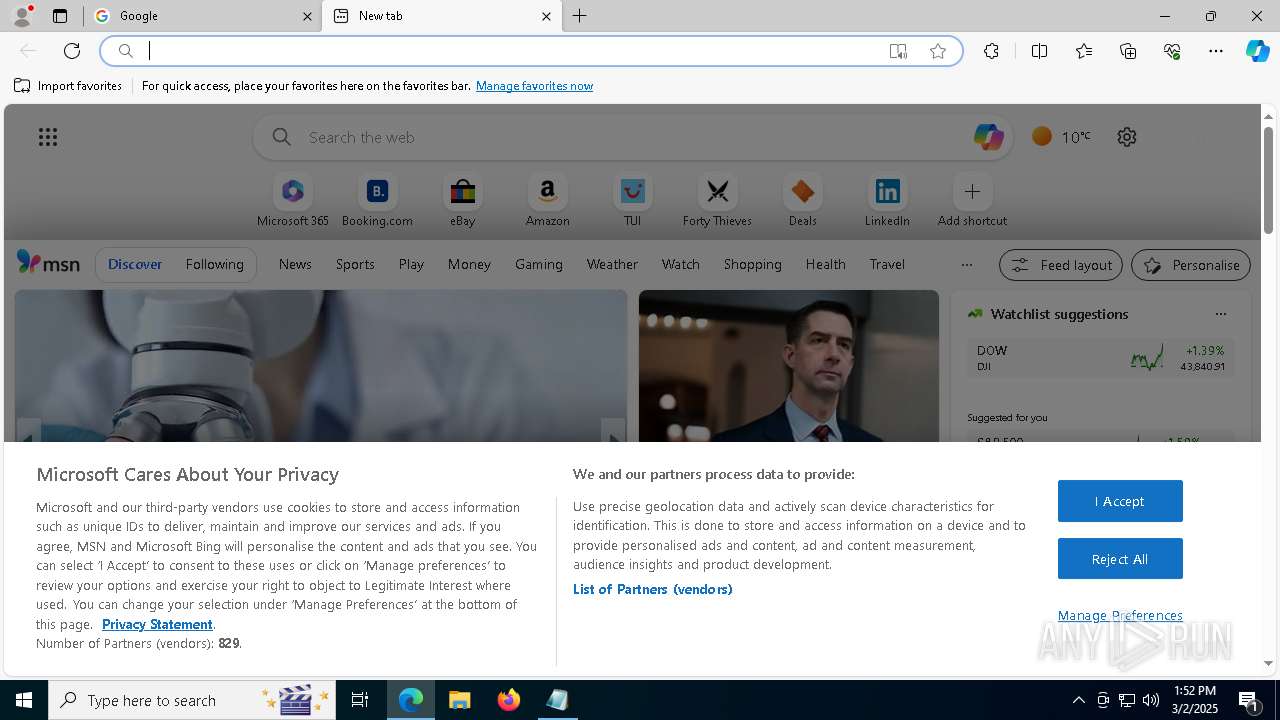Open the Amazon shortcut
1280x720 pixels.
coord(547,200)
